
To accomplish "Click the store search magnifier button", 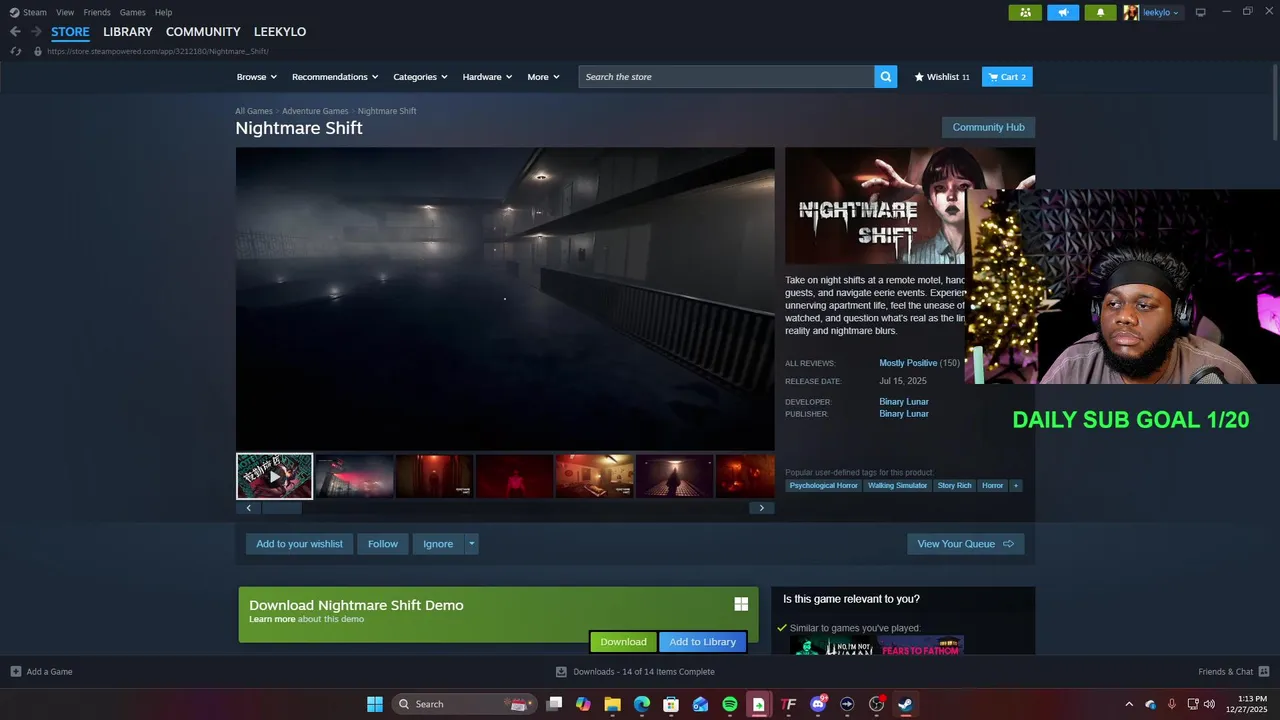I will (x=885, y=77).
